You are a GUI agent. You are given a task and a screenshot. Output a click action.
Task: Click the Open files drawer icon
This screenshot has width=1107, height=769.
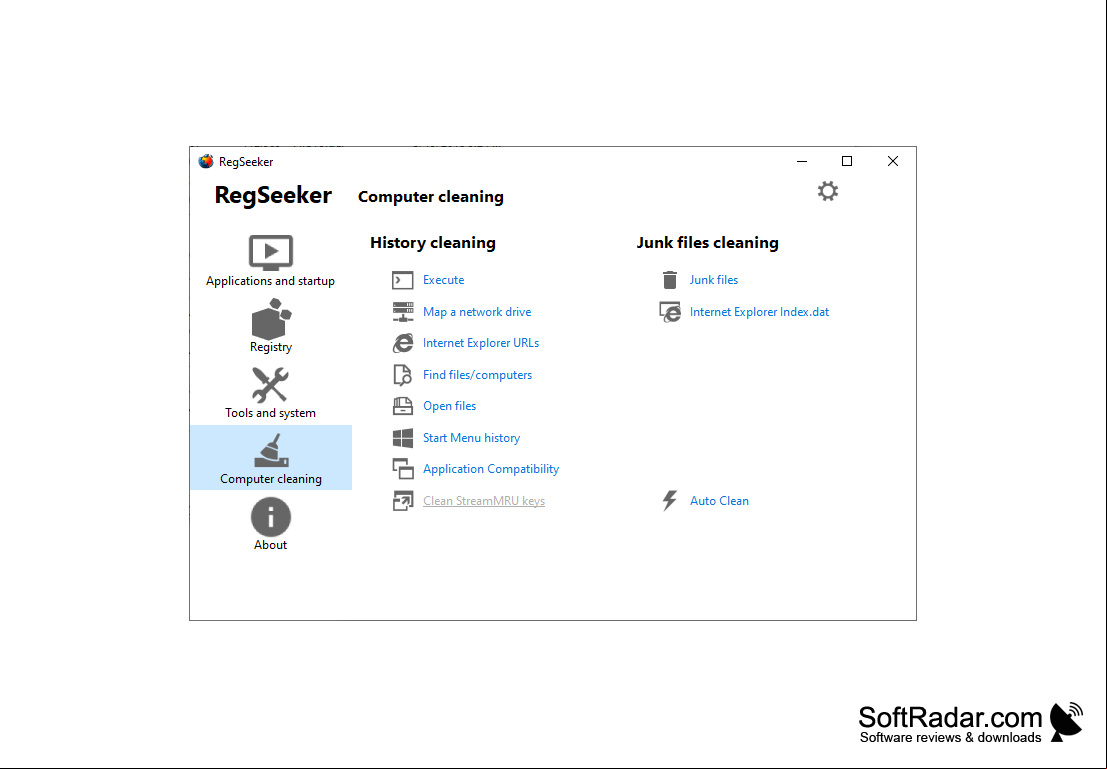(x=402, y=406)
